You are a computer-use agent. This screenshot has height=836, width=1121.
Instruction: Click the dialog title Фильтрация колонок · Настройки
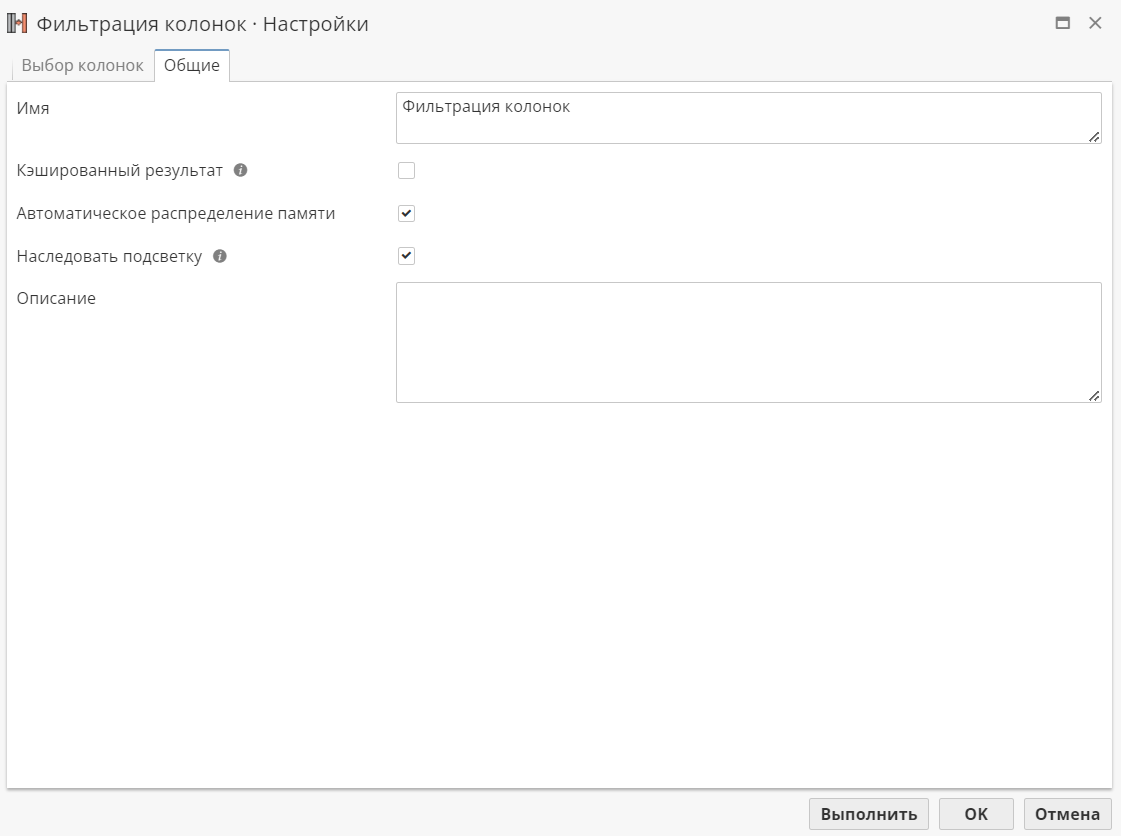click(202, 24)
